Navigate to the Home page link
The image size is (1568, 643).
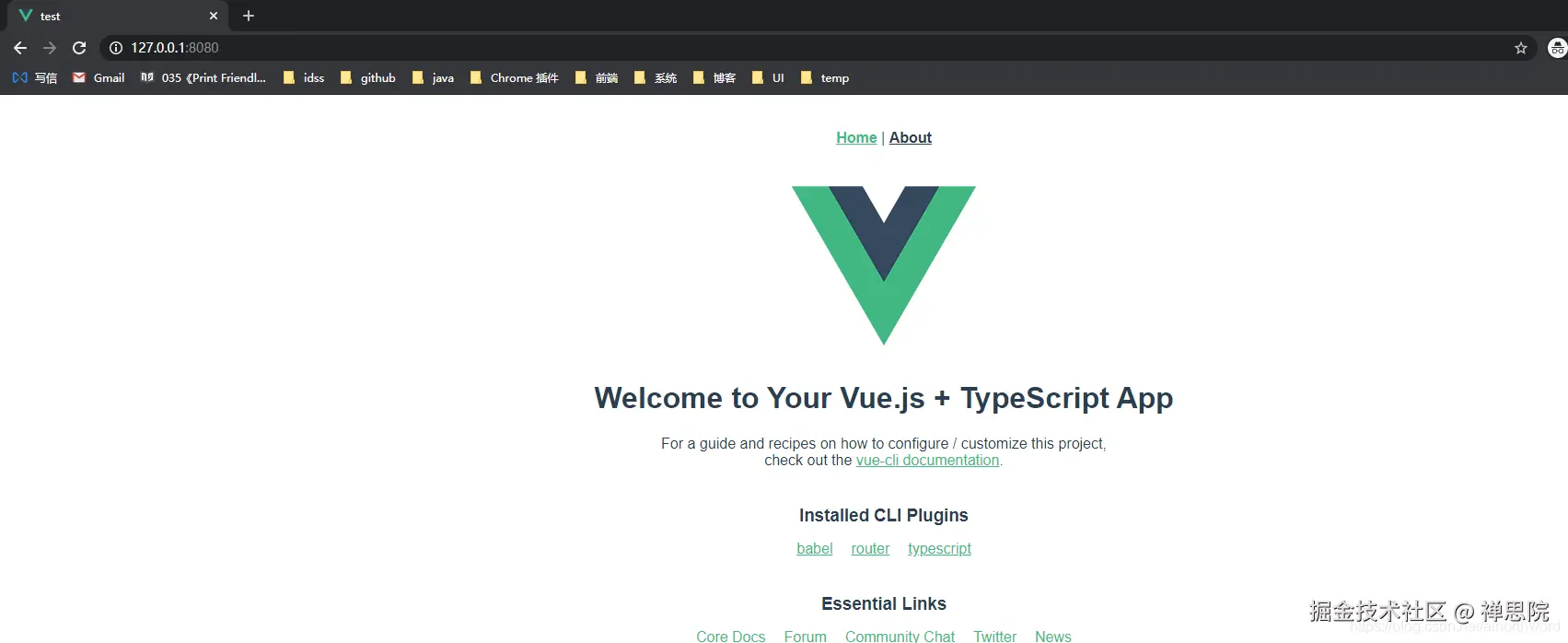tap(856, 137)
